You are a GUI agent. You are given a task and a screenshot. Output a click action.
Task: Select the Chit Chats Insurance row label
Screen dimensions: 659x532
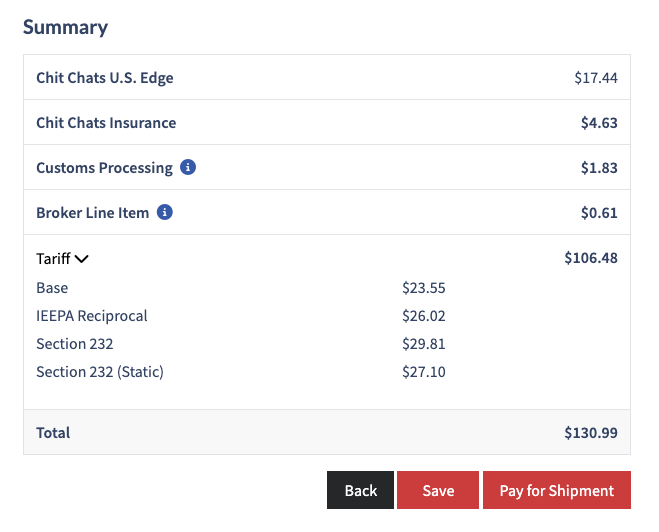pos(106,123)
